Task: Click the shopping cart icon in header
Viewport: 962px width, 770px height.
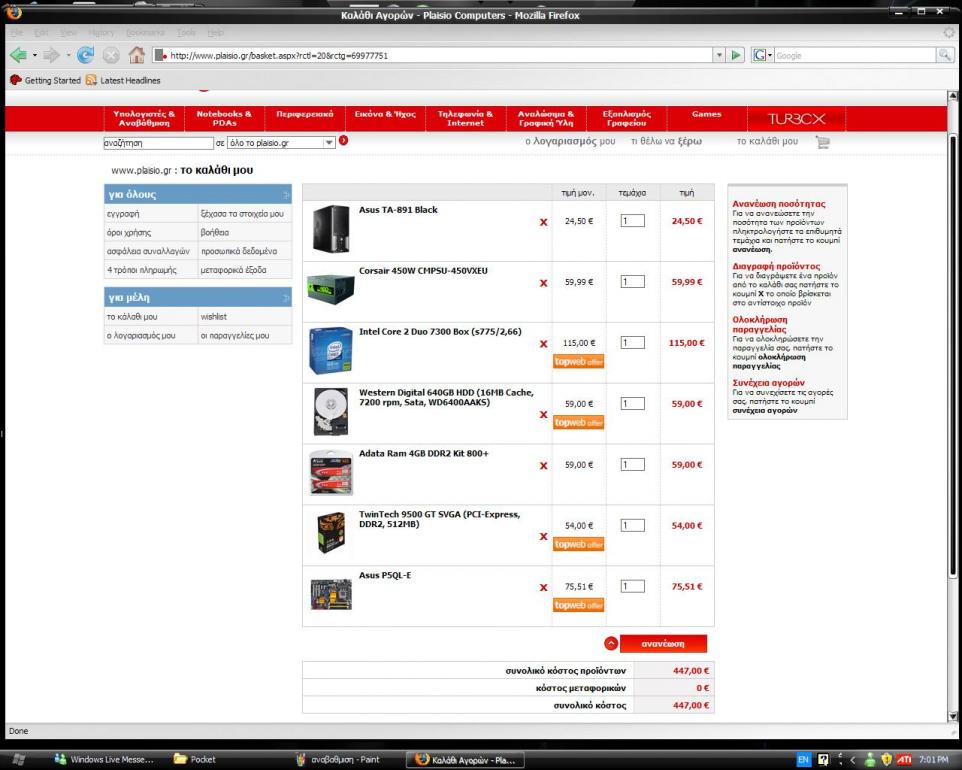Action: [x=823, y=142]
